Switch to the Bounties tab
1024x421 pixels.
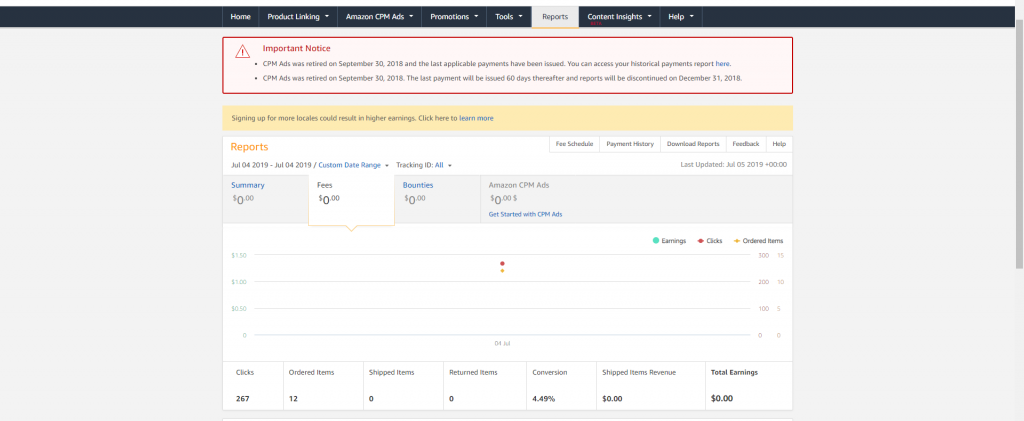tap(418, 185)
